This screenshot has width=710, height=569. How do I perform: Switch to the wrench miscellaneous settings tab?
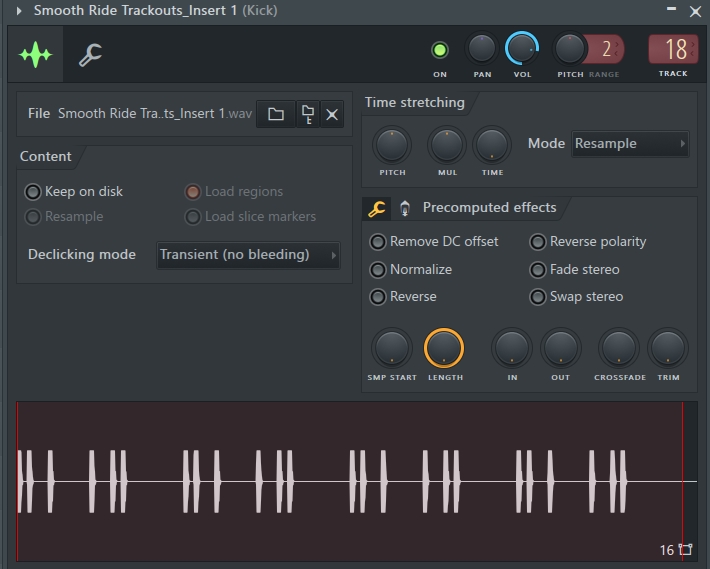[x=90, y=55]
